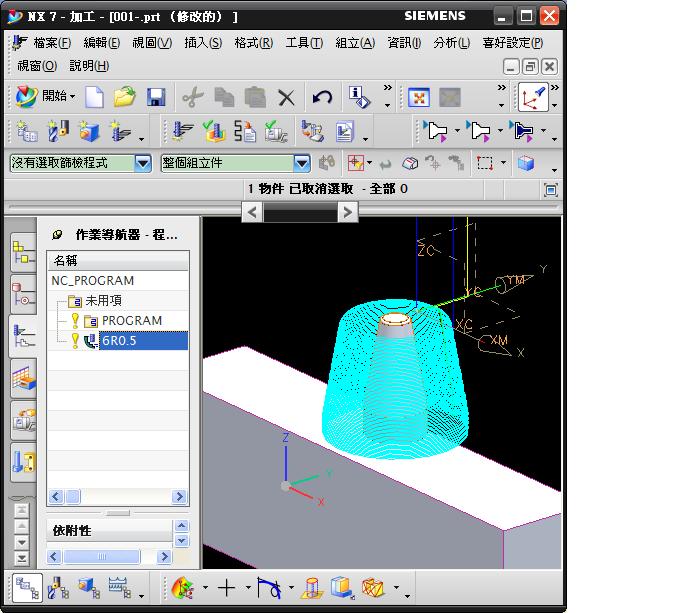
Task: Toggle the rectangle selection mode icon
Action: [x=484, y=163]
